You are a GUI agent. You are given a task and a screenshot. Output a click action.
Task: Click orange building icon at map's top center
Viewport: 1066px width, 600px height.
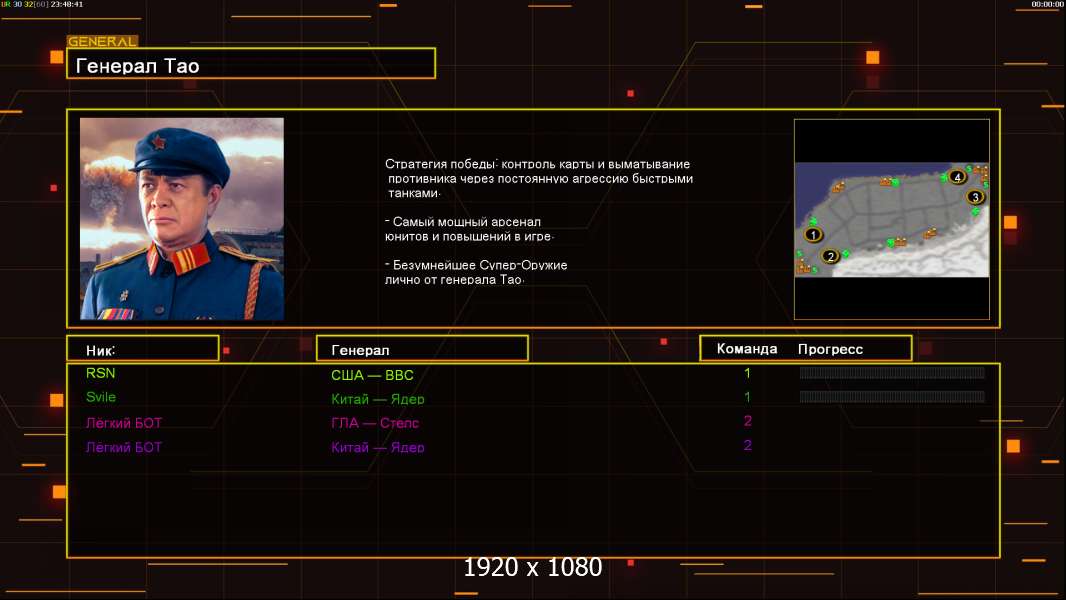[x=886, y=181]
